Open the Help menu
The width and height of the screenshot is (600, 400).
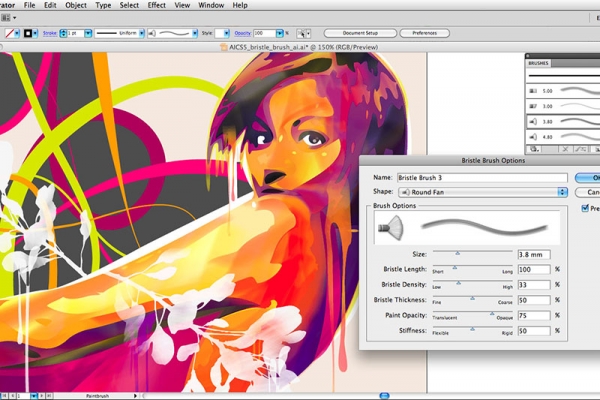pyautogui.click(x=240, y=5)
